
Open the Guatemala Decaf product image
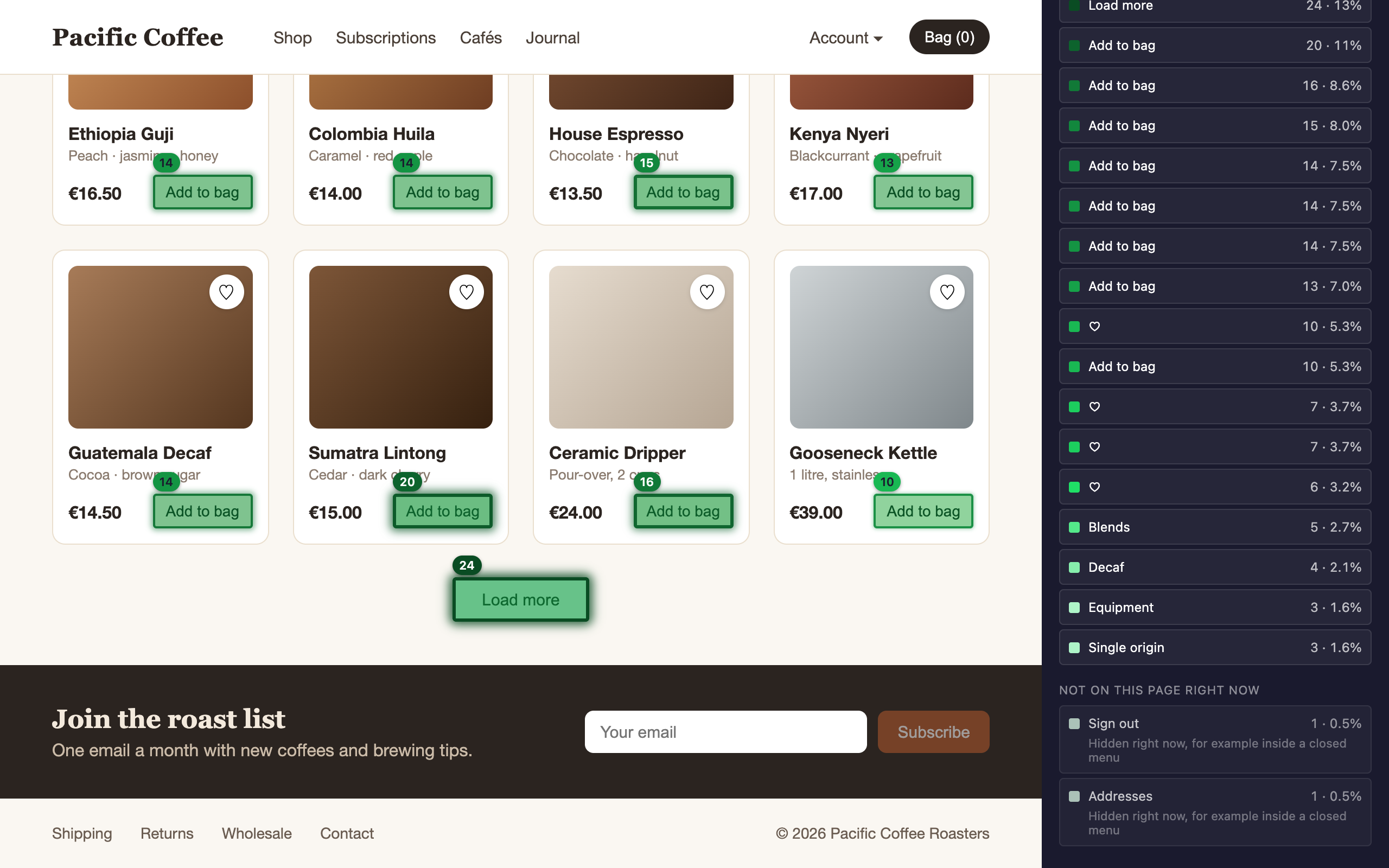click(x=160, y=347)
